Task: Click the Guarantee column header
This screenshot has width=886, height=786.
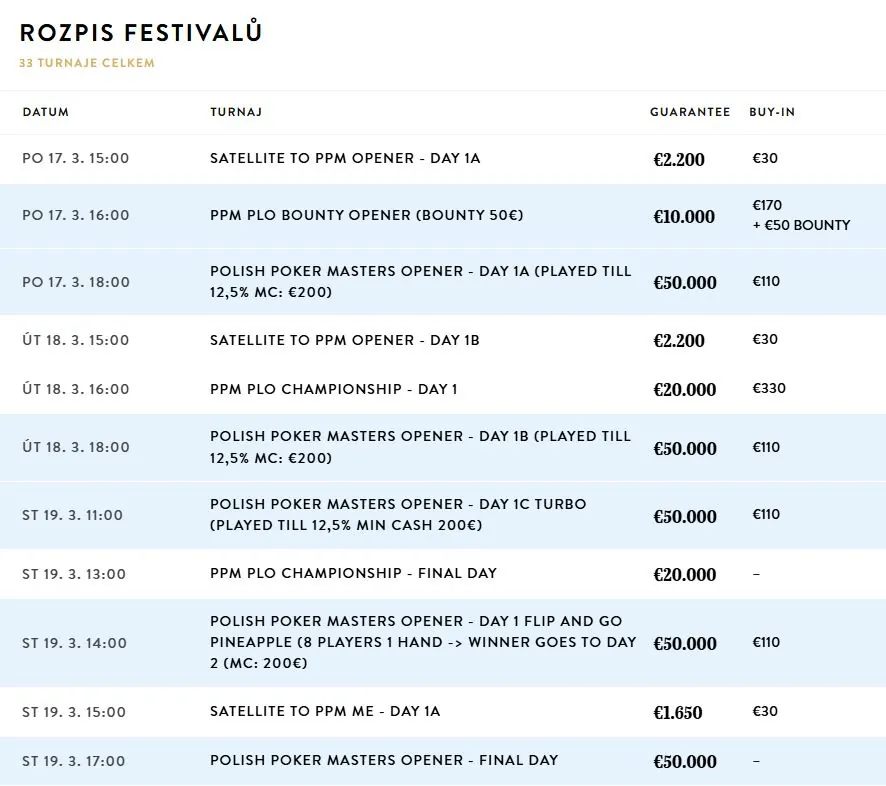Action: tap(690, 112)
